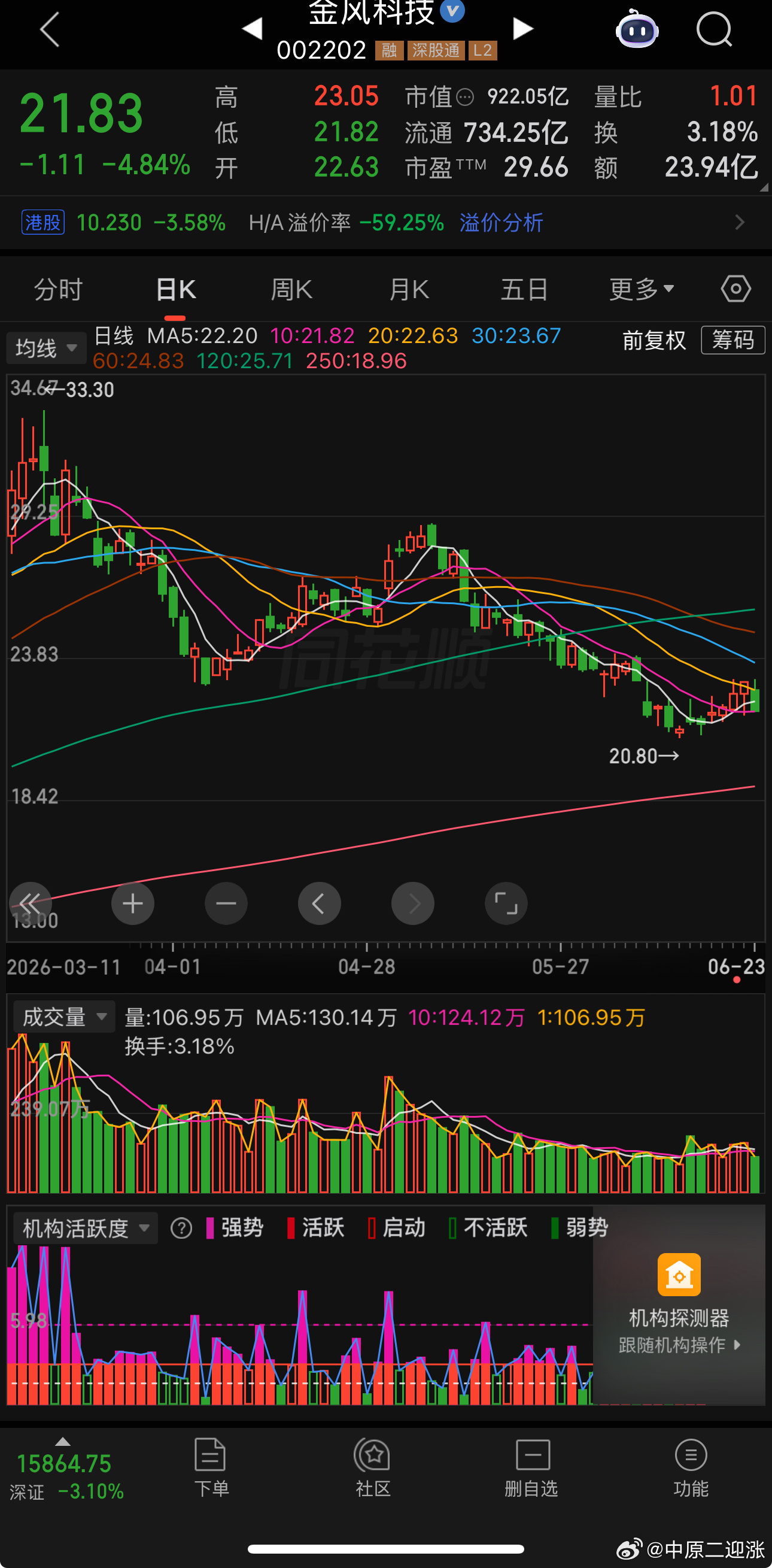
Task: Tap MA5:22.20 moving average value
Action: [203, 335]
